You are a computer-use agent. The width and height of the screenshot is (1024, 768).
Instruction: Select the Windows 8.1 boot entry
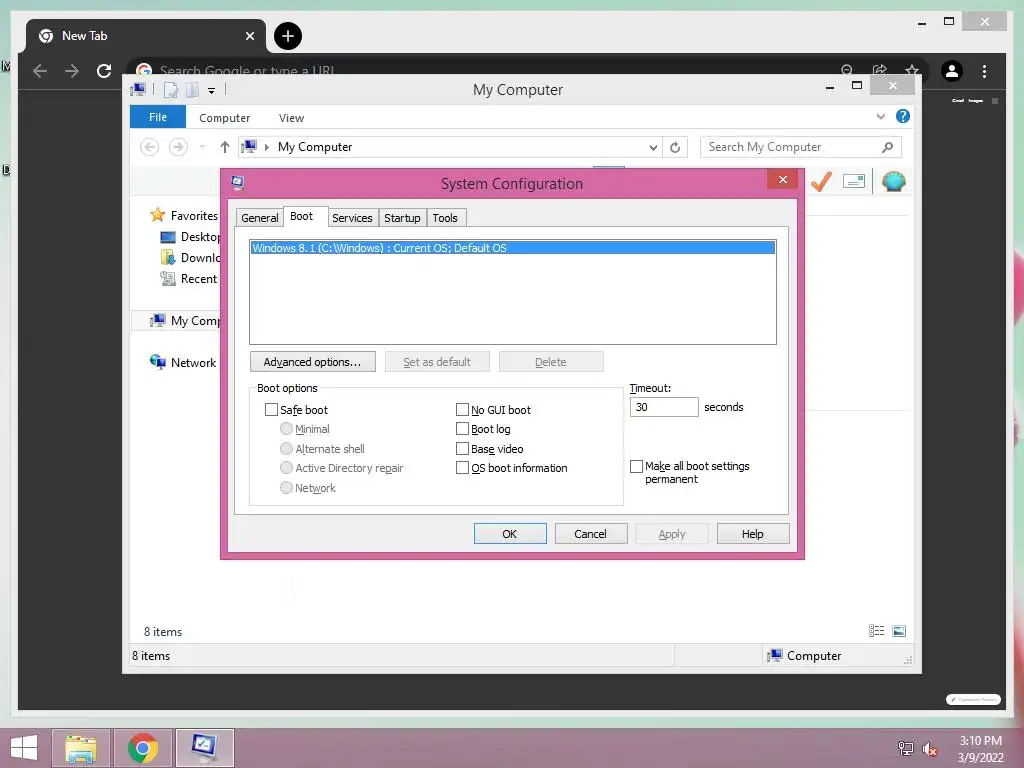pyautogui.click(x=513, y=248)
